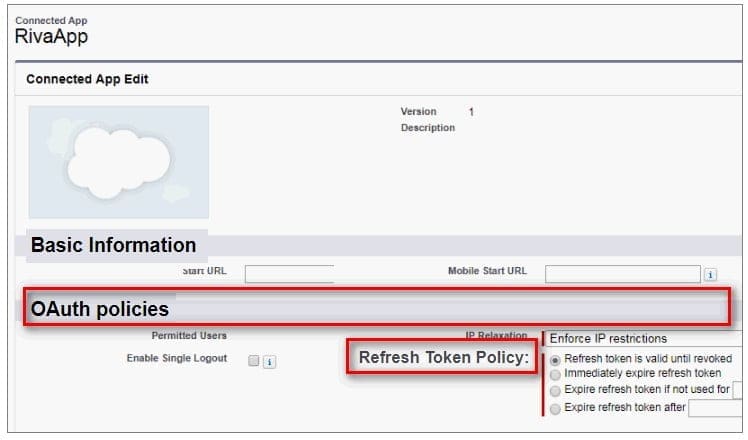The height and width of the screenshot is (440, 748).
Task: Click the RivaApp page title
Action: coord(52,36)
